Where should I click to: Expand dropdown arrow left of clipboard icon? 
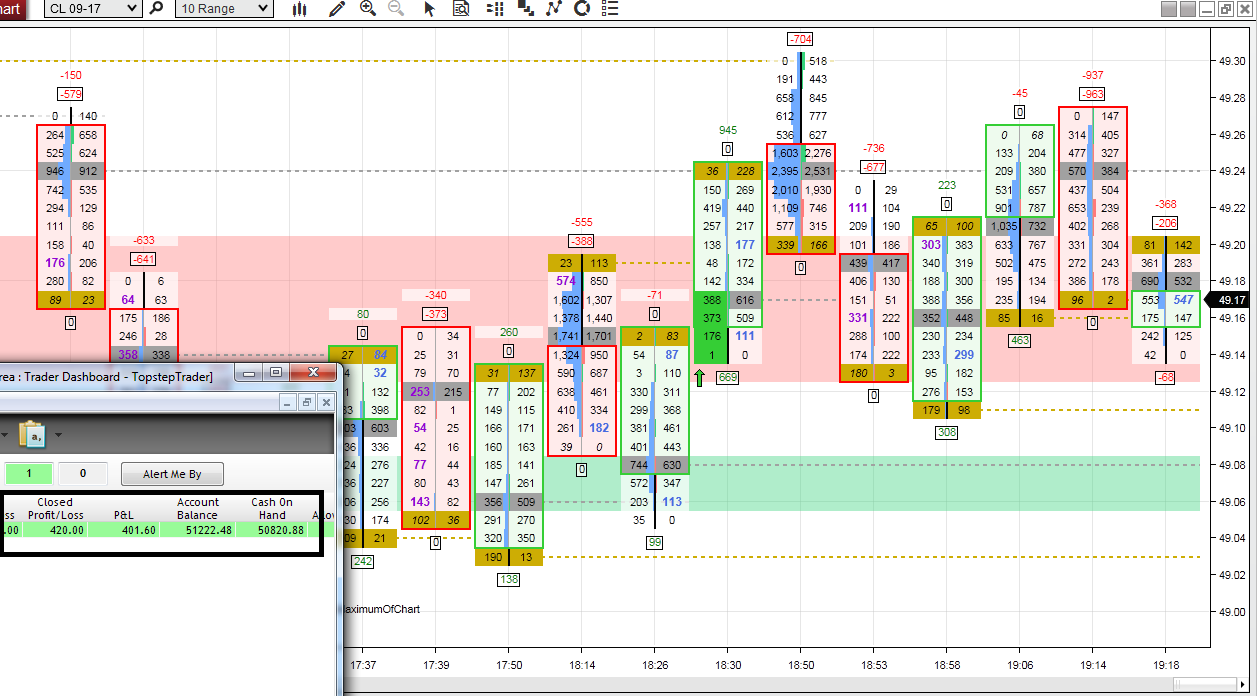(3, 435)
